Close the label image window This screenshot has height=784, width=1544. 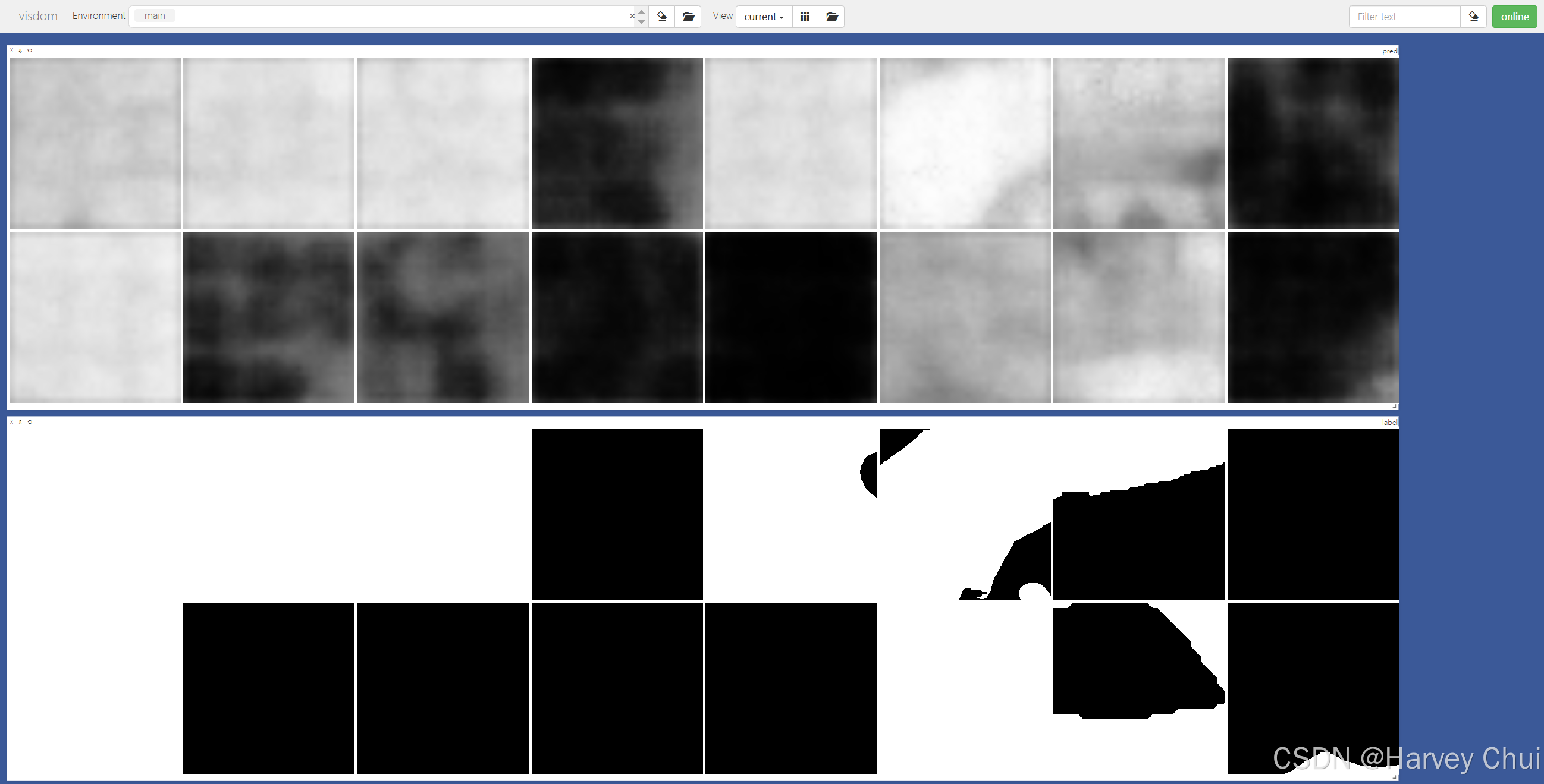(x=11, y=422)
